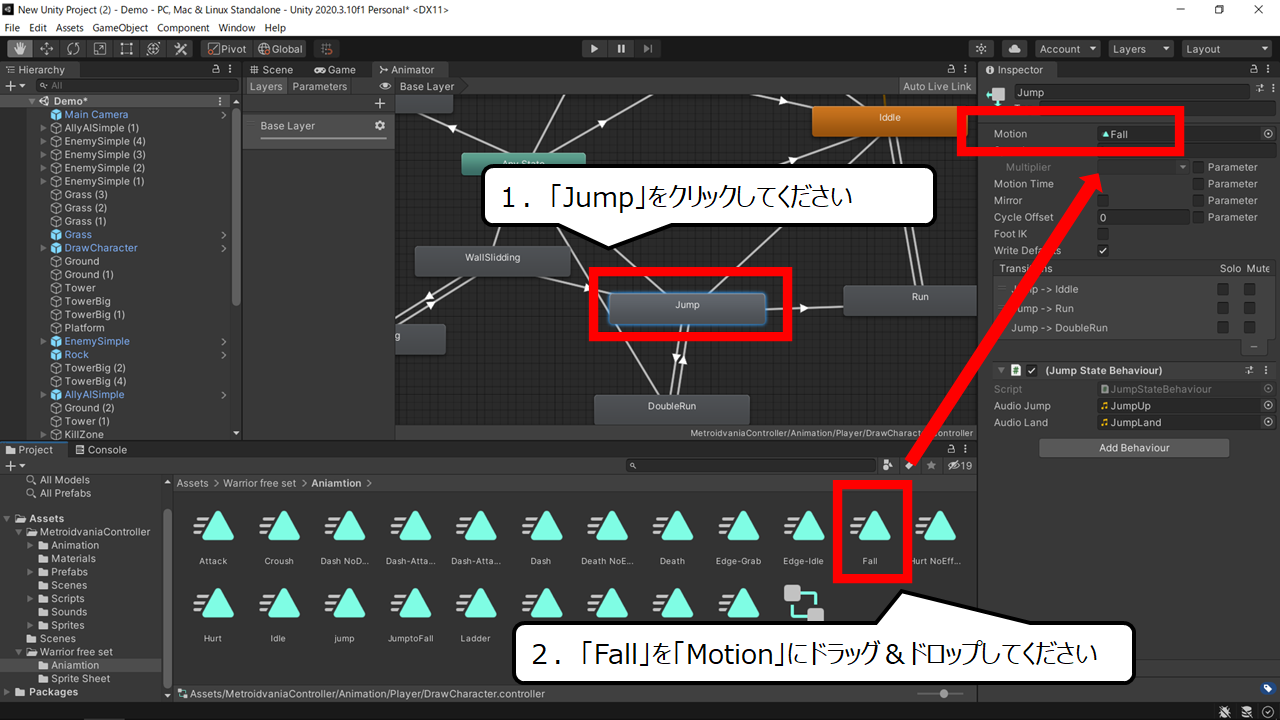The height and width of the screenshot is (720, 1280).
Task: Select the Transform tool
Action: point(154,49)
